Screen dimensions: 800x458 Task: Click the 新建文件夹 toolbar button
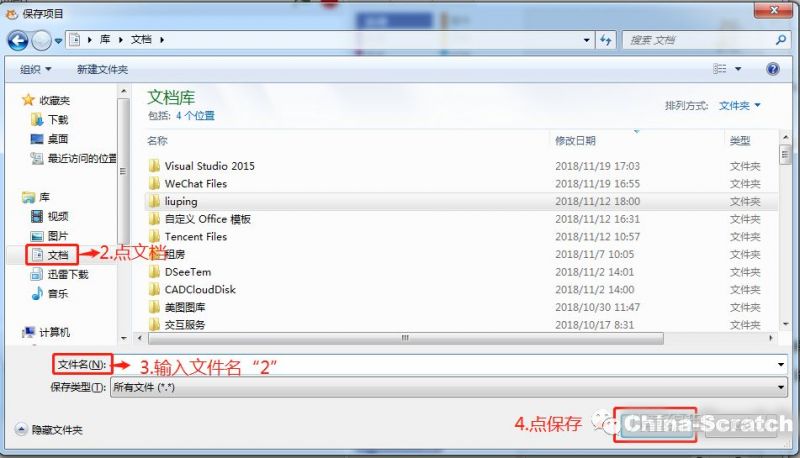pos(102,69)
